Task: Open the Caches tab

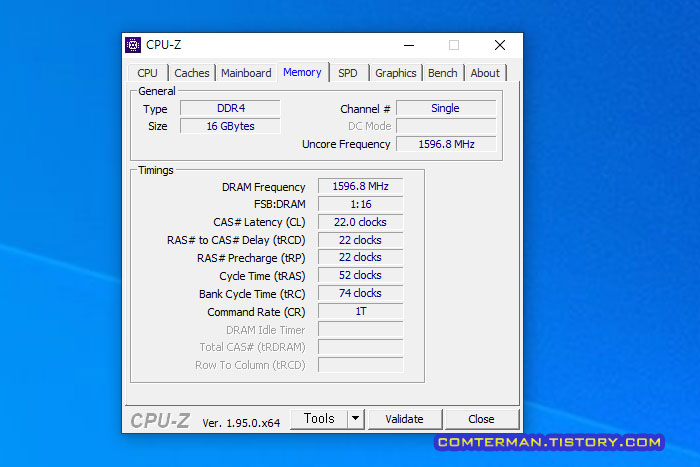Action: pos(192,73)
